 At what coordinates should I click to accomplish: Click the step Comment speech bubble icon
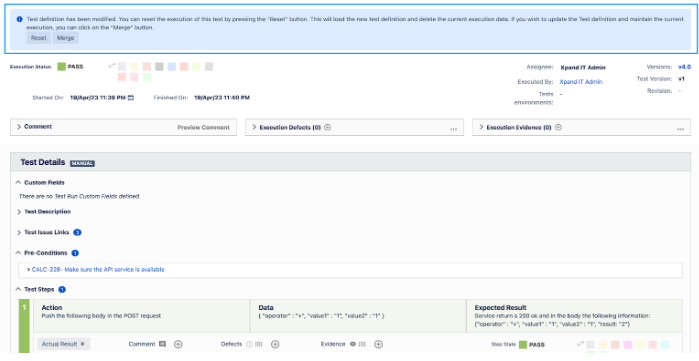click(x=163, y=344)
